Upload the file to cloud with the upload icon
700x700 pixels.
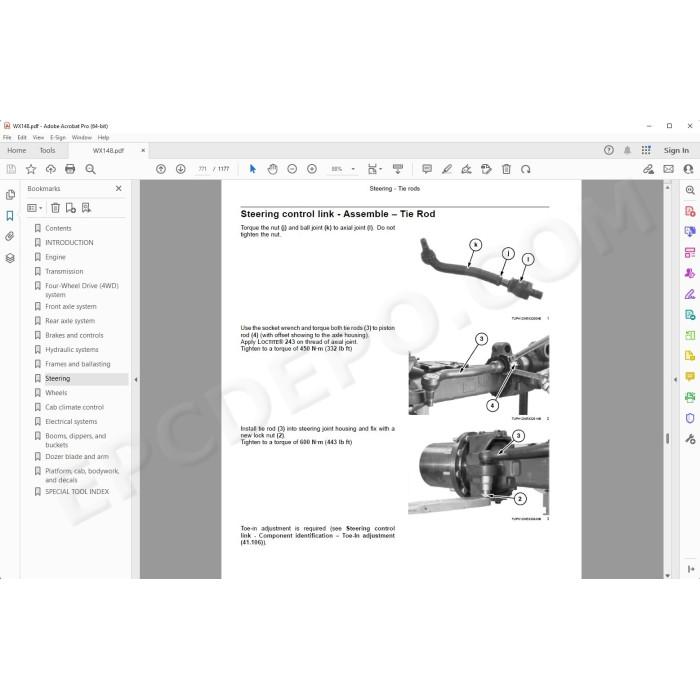50,169
